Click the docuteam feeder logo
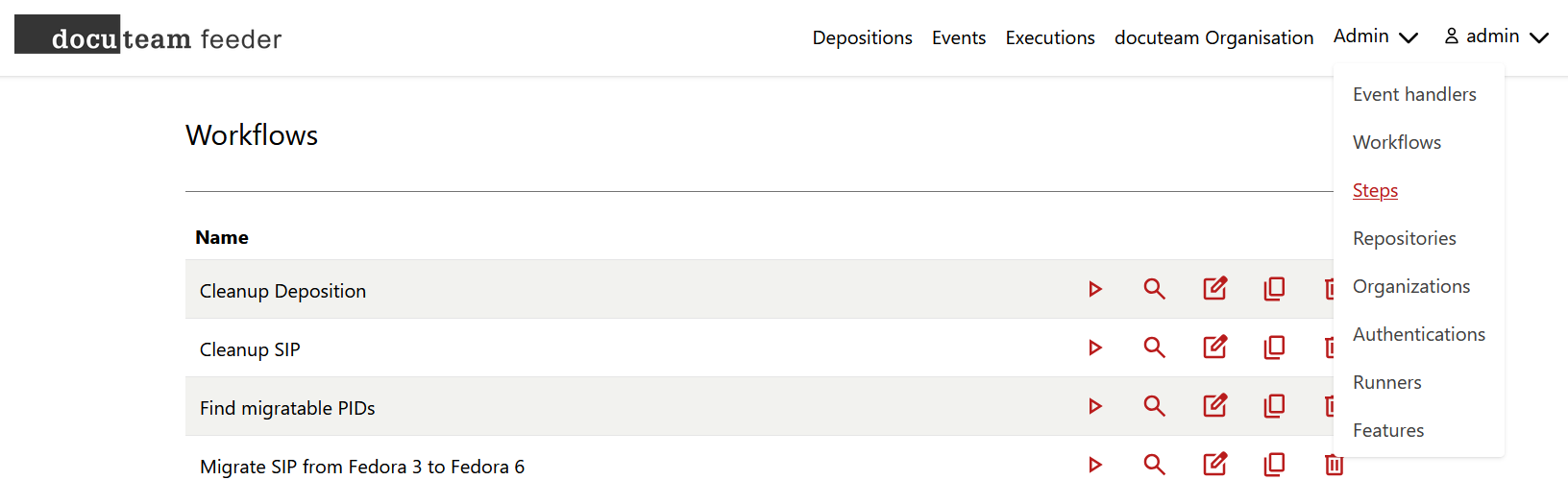Screen dimensions: 1568x480 [x=148, y=36]
